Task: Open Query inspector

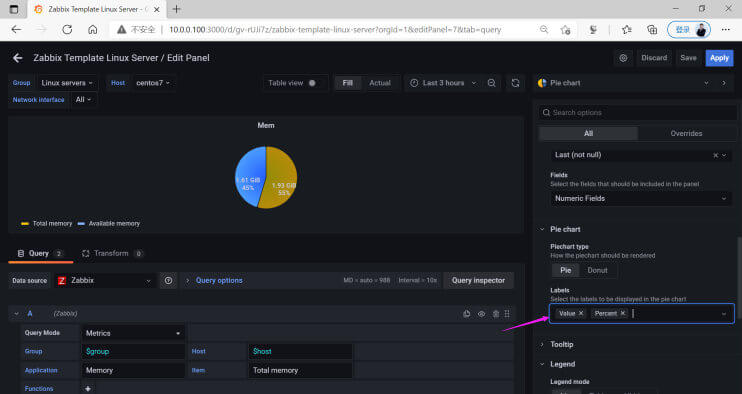Action: (478, 280)
